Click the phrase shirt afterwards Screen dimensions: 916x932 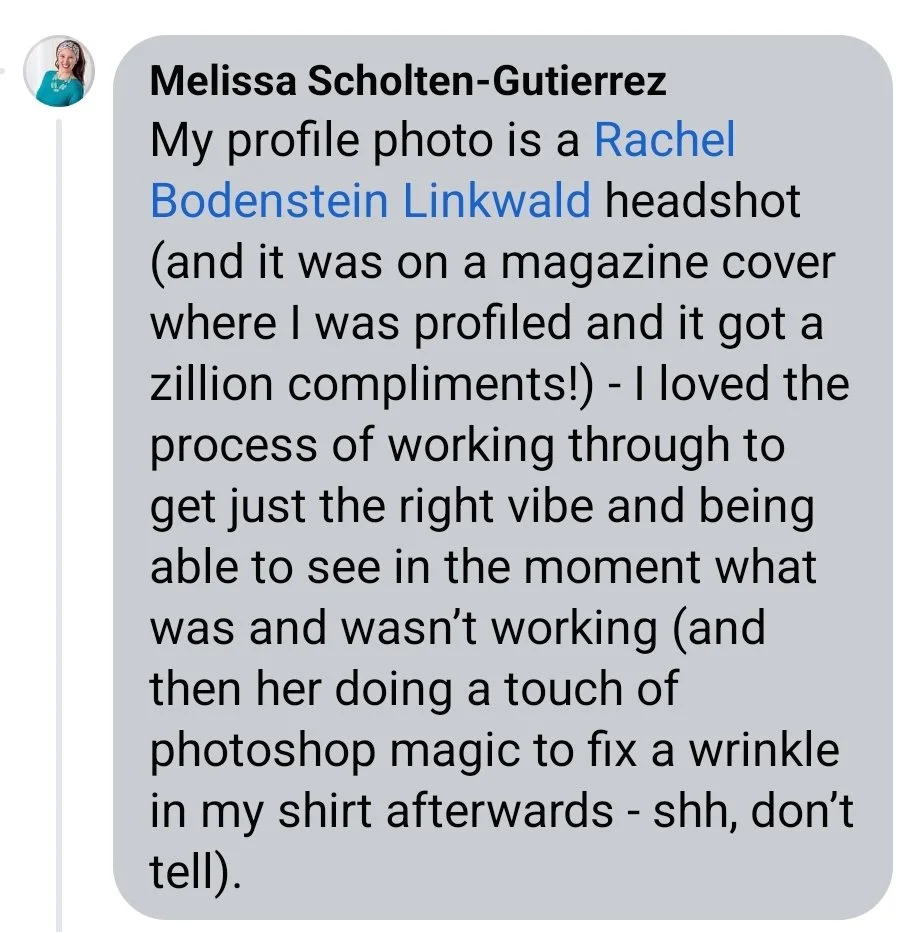(x=445, y=811)
